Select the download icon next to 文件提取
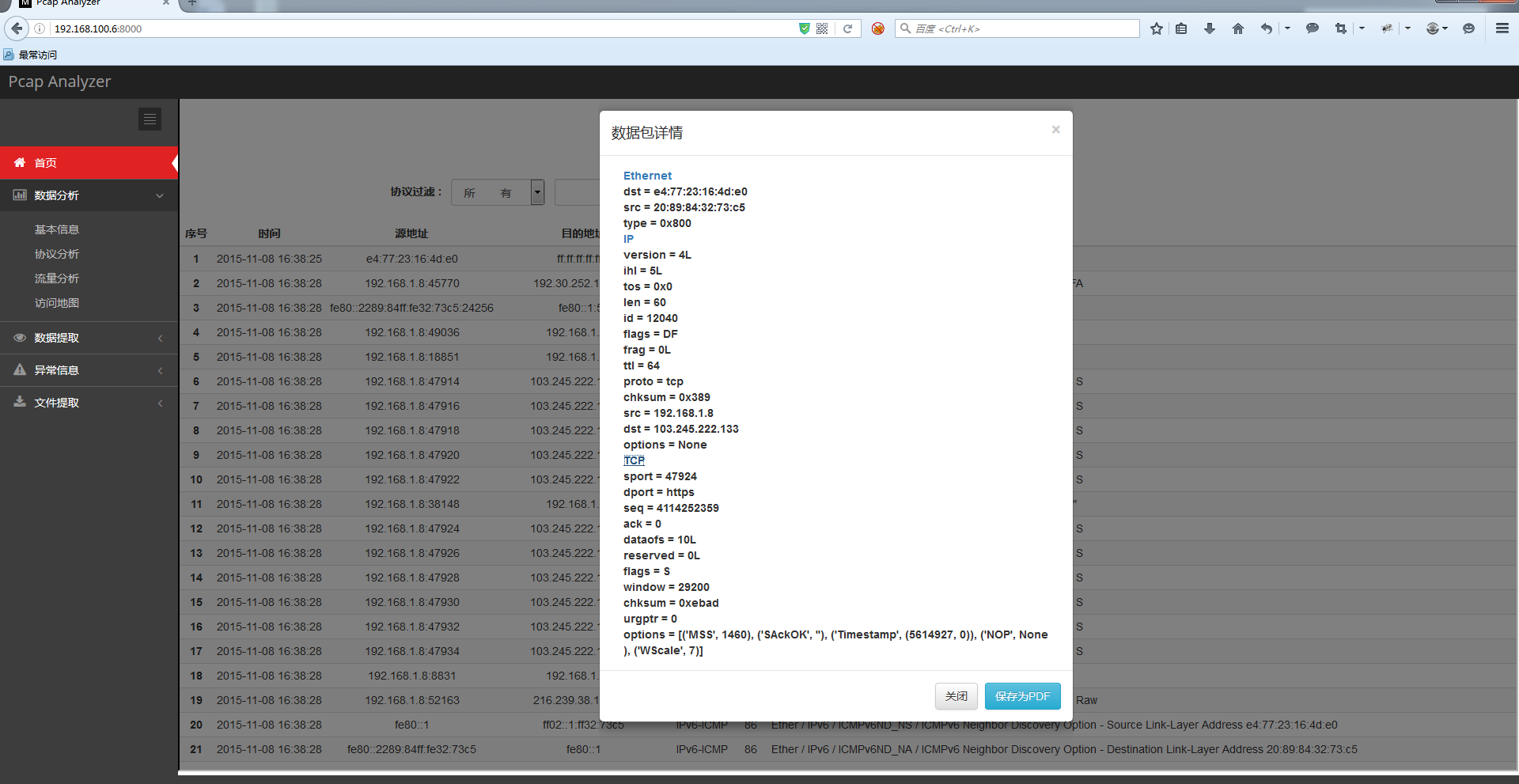The width and height of the screenshot is (1519, 784). pos(19,403)
